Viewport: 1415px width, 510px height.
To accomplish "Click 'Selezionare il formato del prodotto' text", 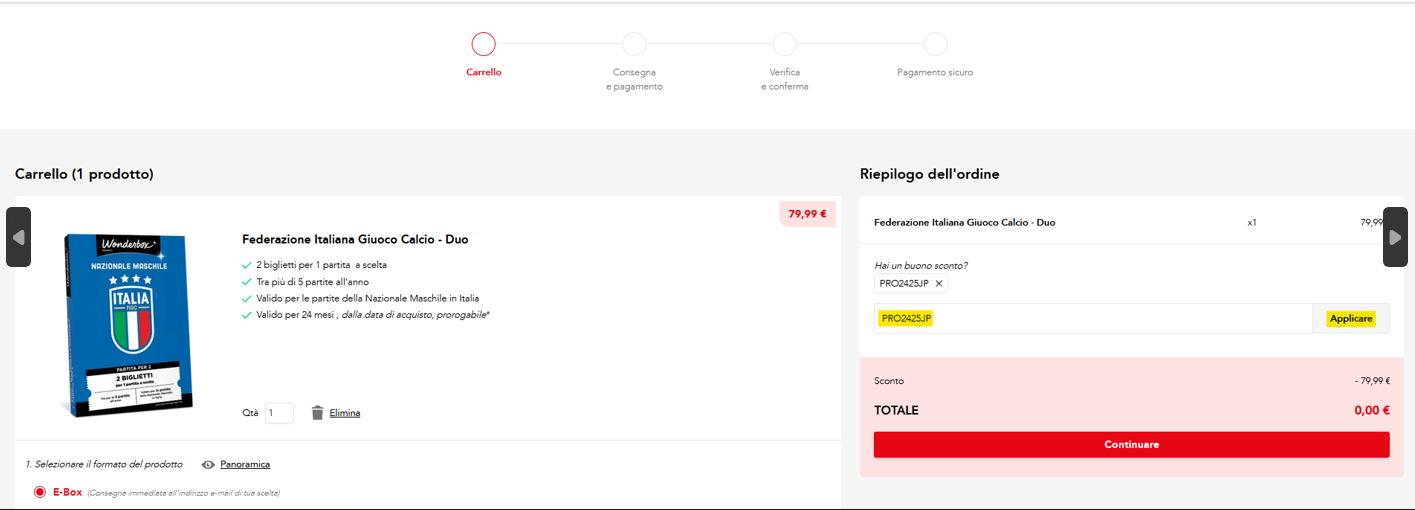I will pyautogui.click(x=104, y=465).
